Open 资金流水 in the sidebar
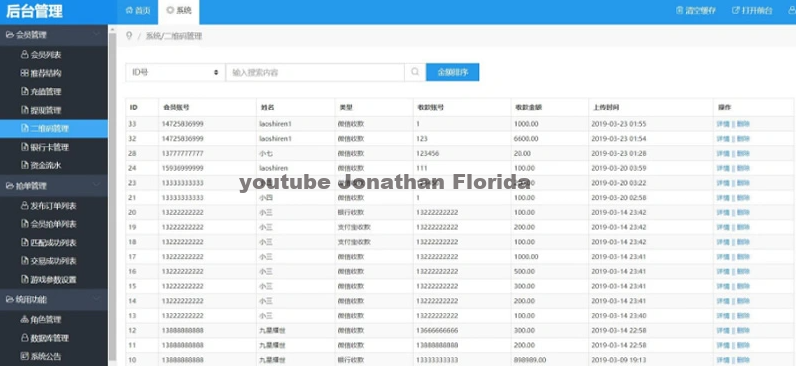 pos(41,165)
